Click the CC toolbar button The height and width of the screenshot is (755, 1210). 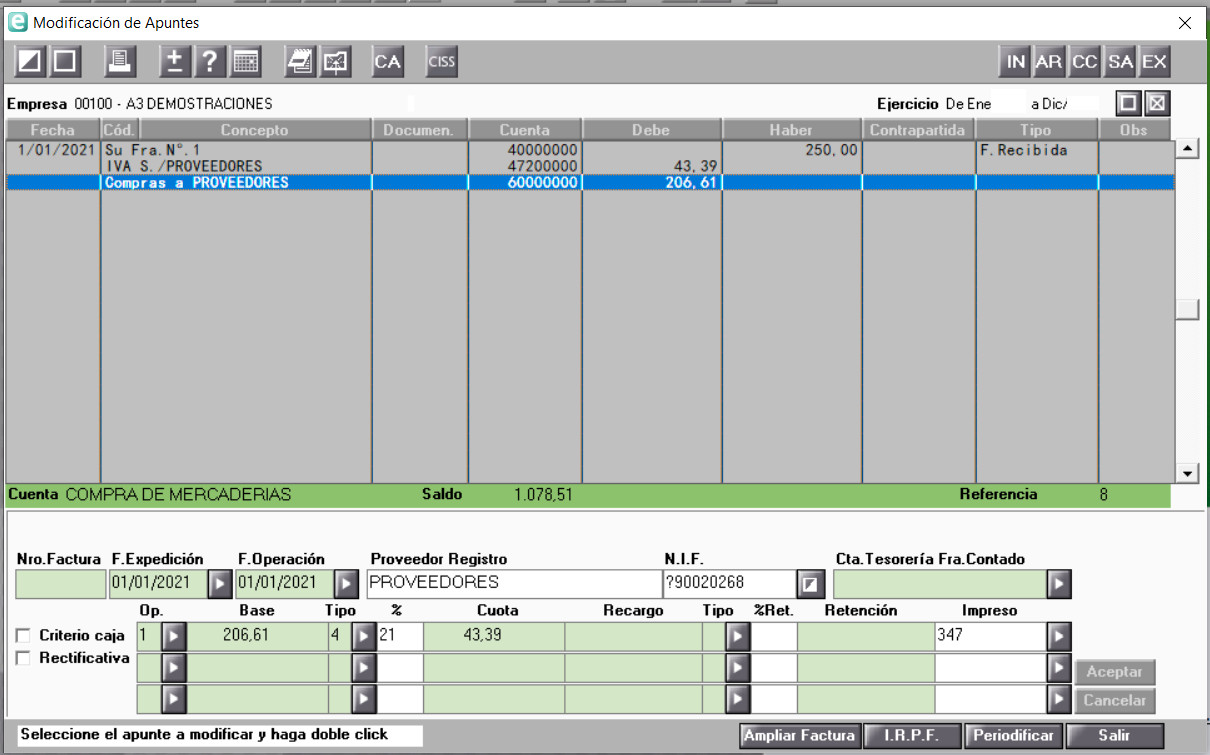(x=1084, y=61)
